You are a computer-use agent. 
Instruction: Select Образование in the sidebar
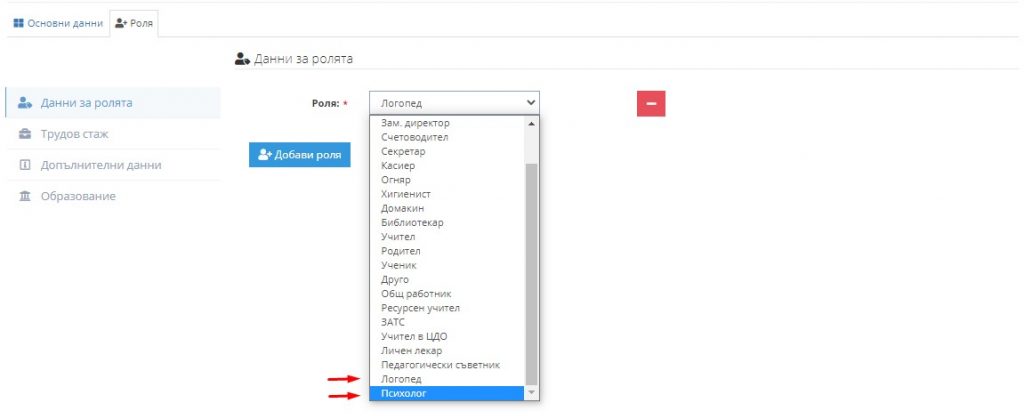click(78, 196)
